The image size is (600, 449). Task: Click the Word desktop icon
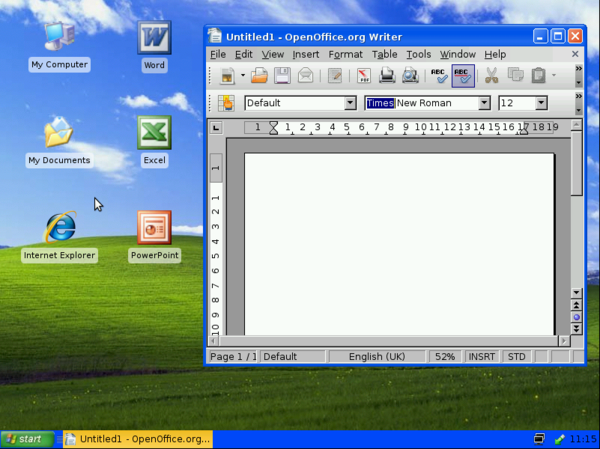pyautogui.click(x=154, y=46)
